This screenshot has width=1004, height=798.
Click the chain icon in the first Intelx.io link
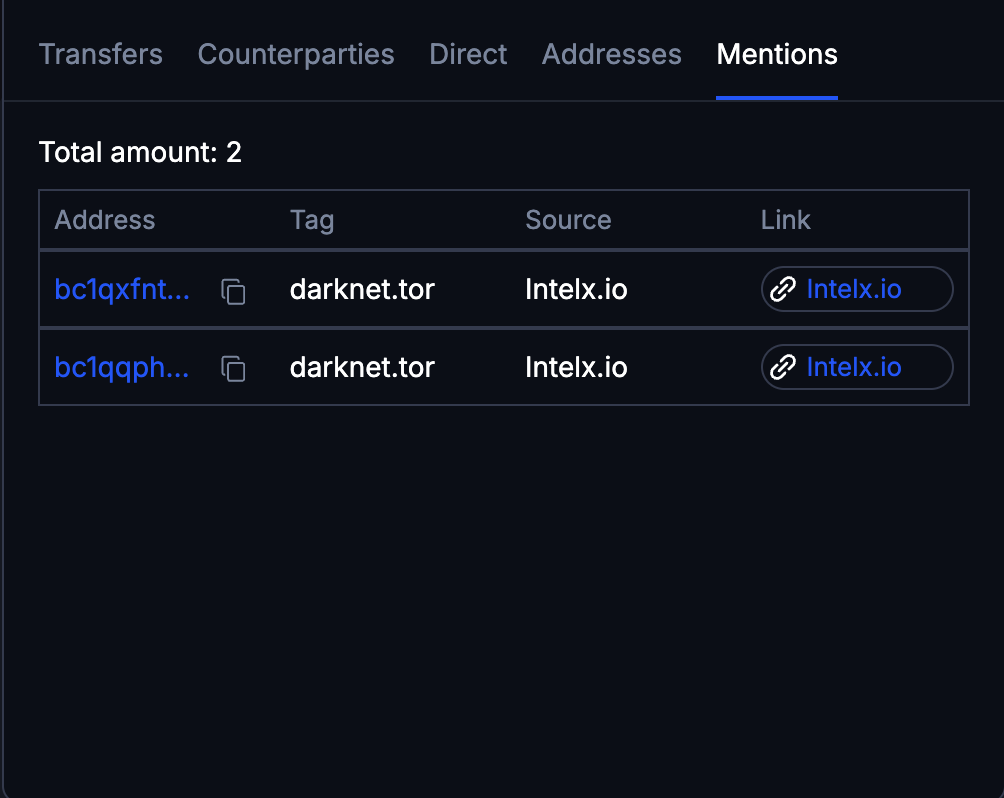(x=784, y=289)
